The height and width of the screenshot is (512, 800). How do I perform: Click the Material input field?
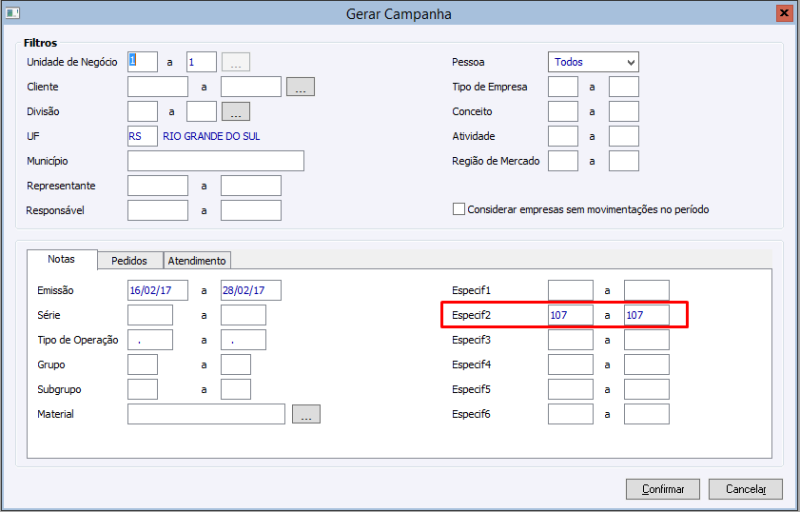[x=206, y=414]
